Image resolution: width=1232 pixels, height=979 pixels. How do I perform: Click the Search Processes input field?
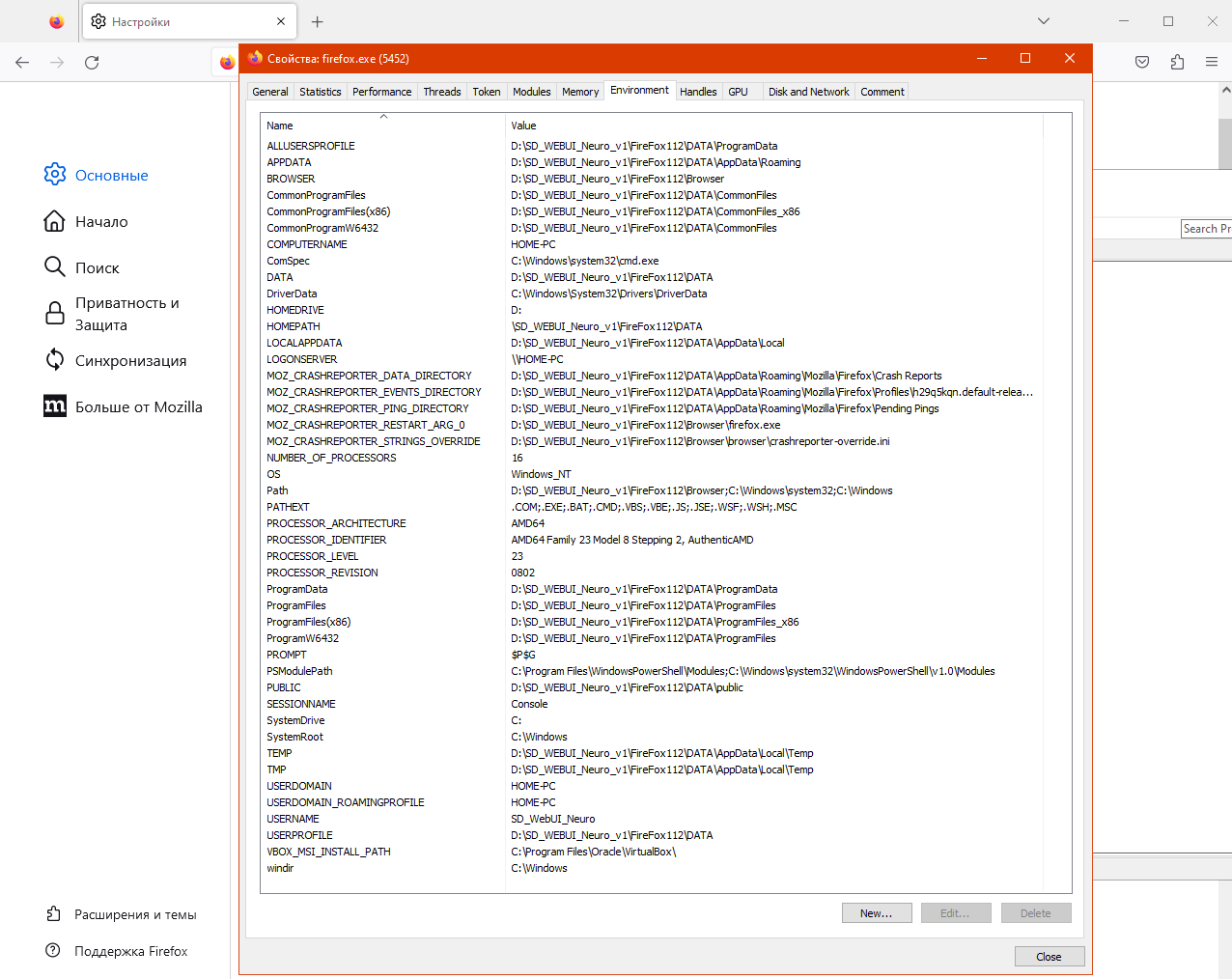(x=1206, y=229)
